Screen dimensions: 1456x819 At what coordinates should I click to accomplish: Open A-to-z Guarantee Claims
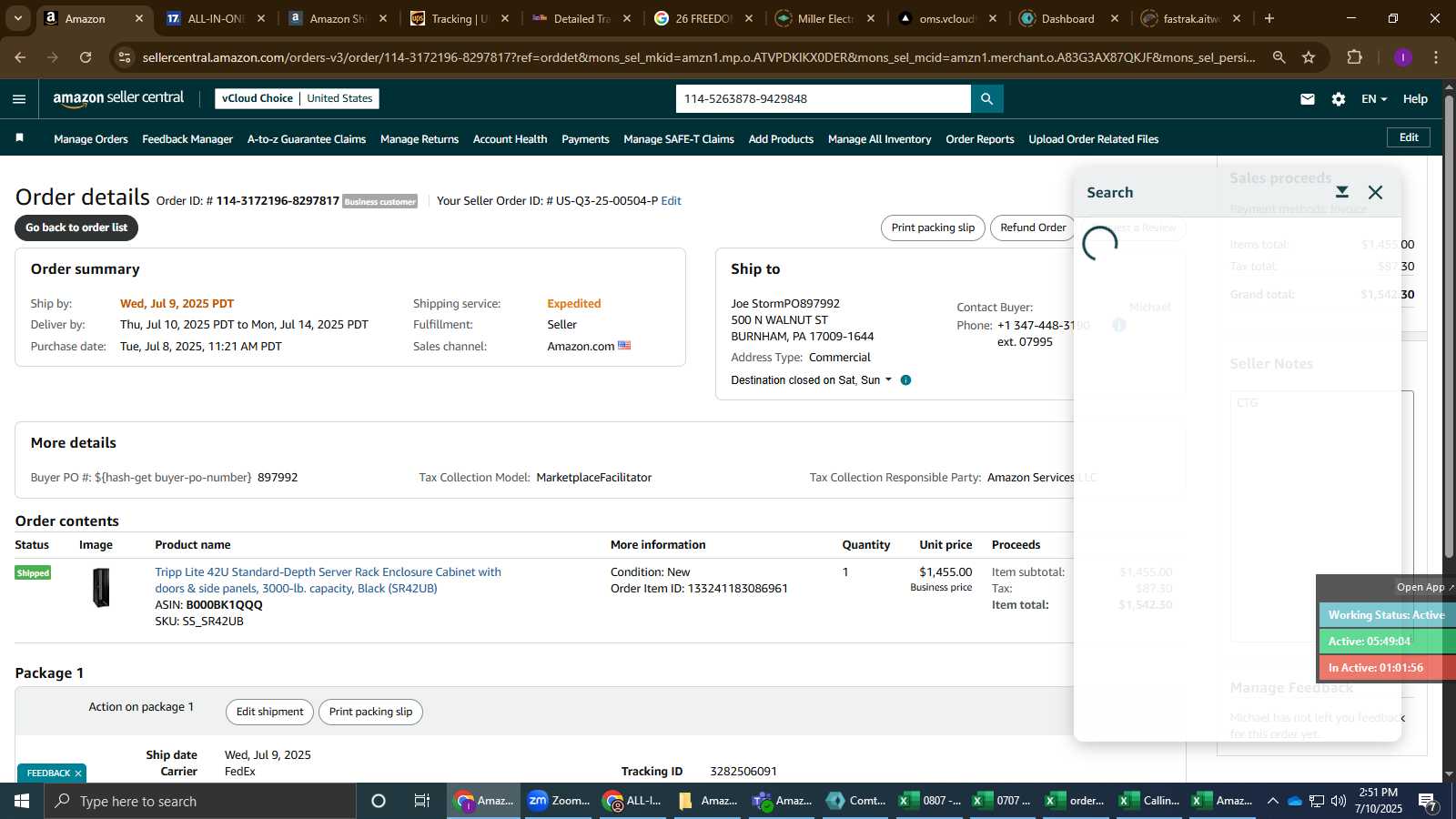[x=307, y=139]
